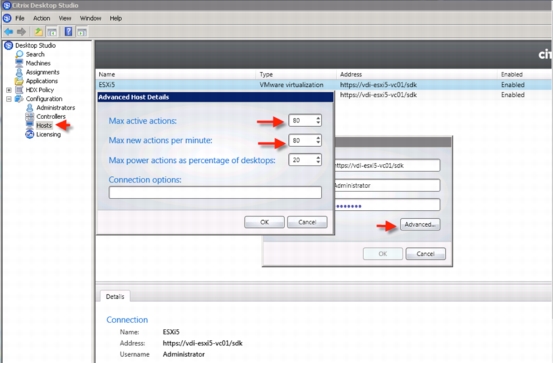Click the Connection heading in Details
Viewport: 554px width, 365px height.
pyautogui.click(x=127, y=320)
